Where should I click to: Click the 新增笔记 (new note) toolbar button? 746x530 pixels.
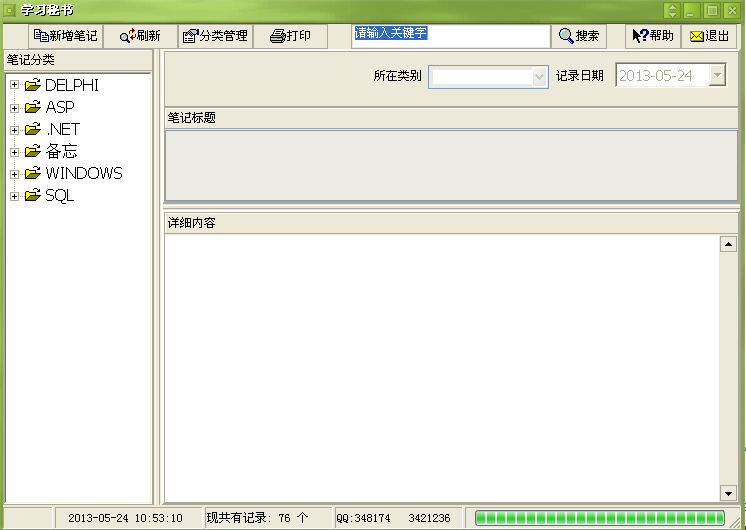pyautogui.click(x=66, y=36)
